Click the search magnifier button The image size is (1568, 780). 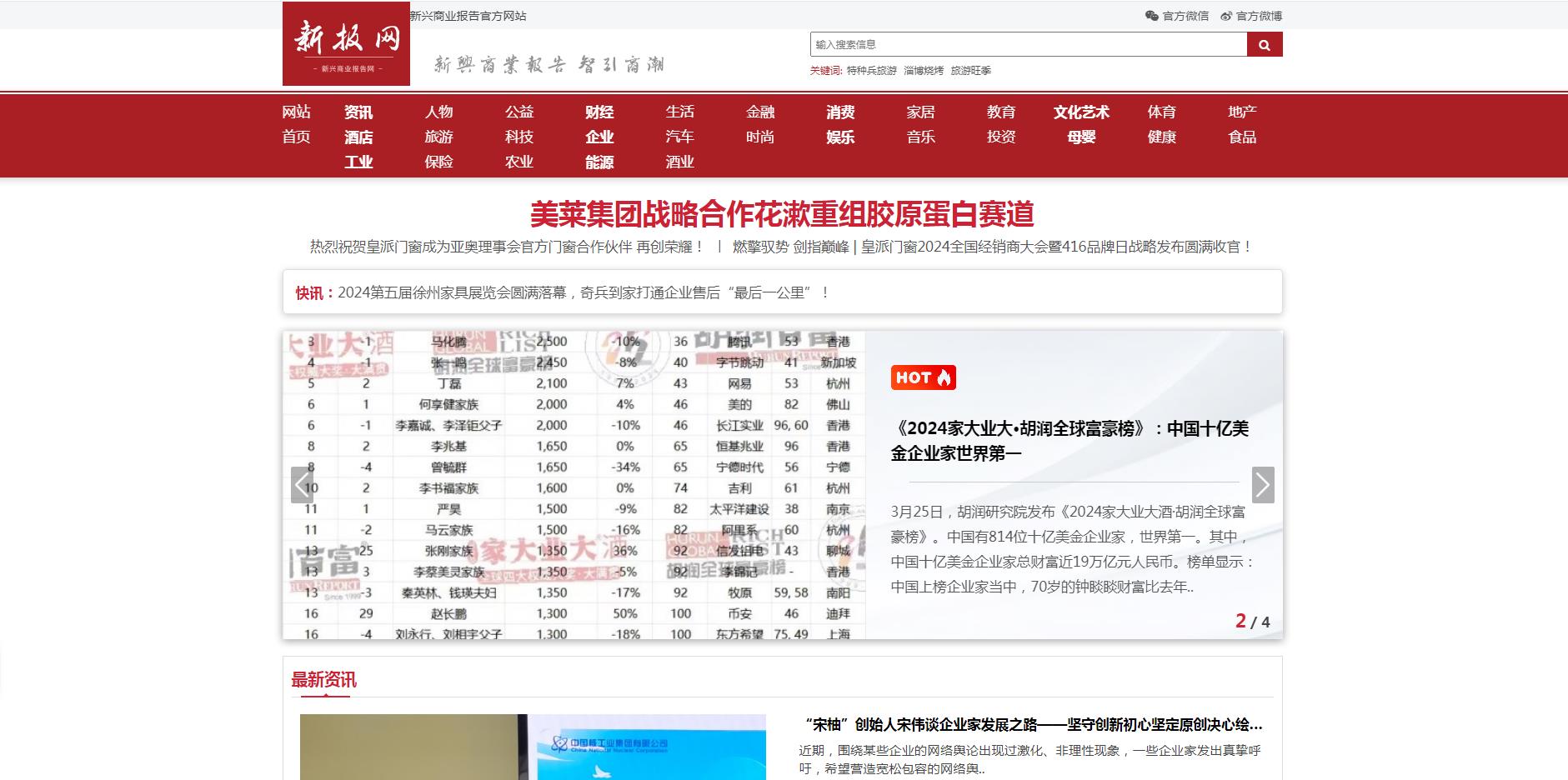pos(1265,45)
